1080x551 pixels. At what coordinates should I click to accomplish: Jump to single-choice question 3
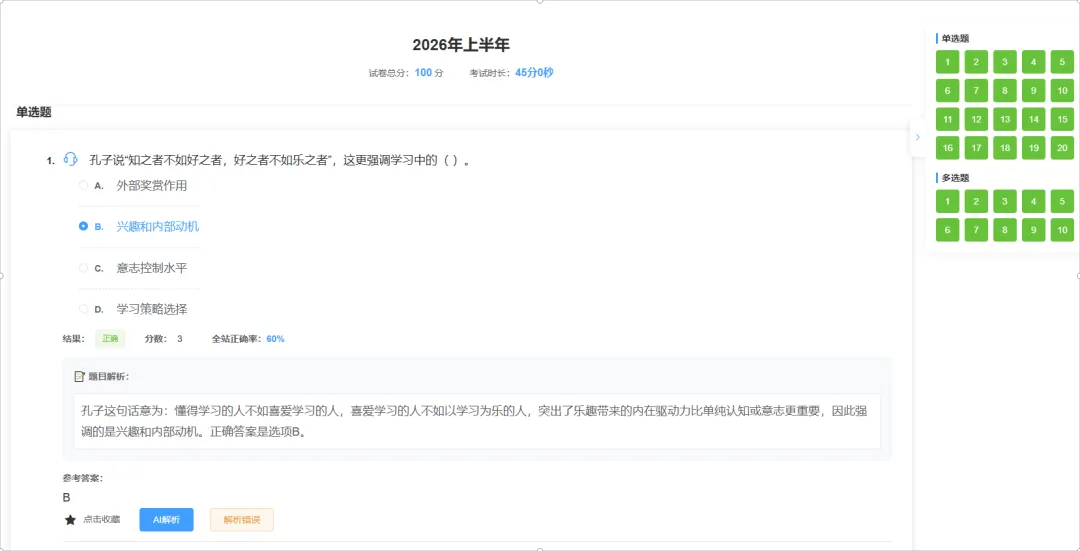coord(1005,62)
